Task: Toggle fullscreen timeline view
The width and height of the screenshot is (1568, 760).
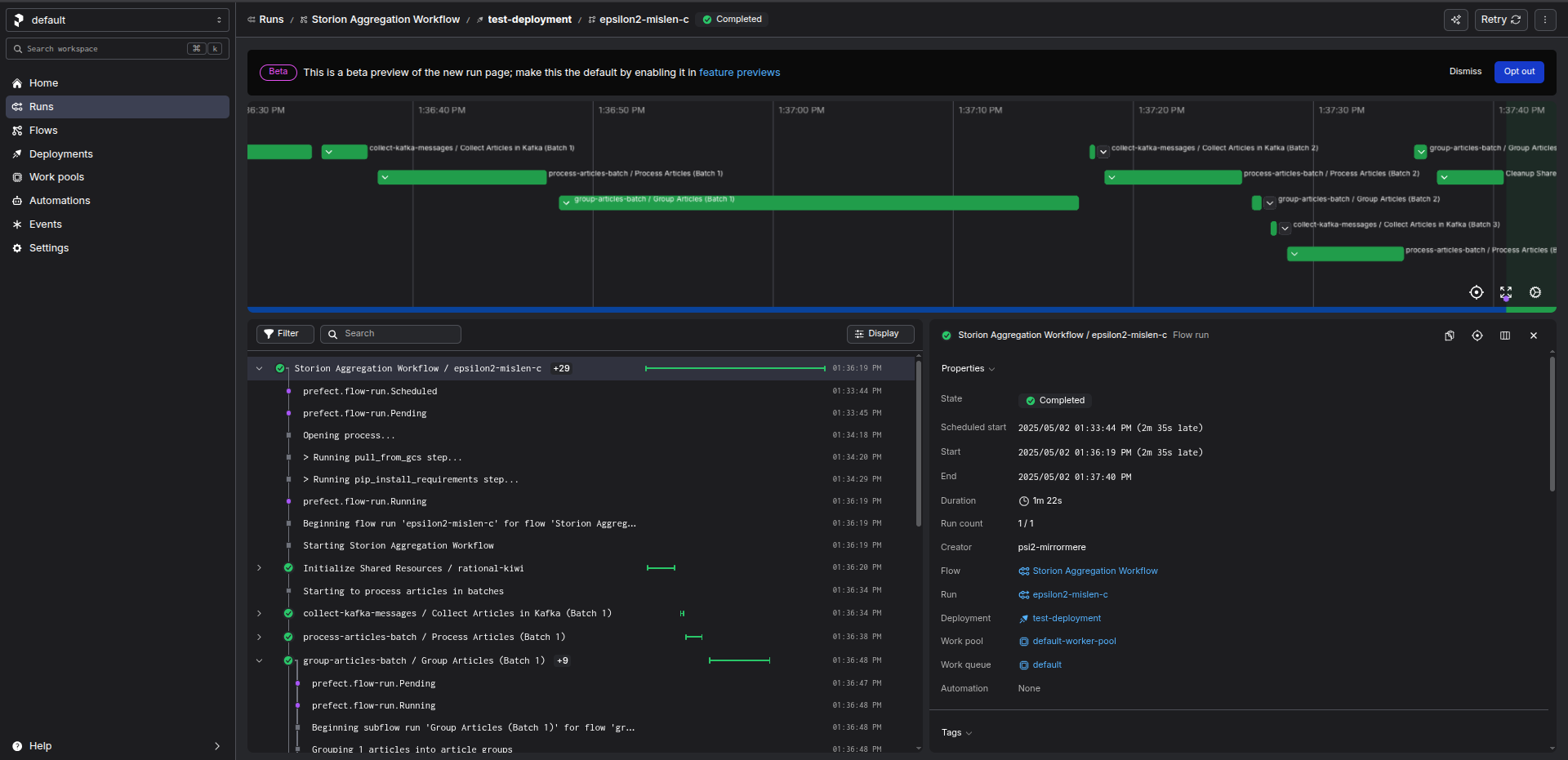Action: pyautogui.click(x=1506, y=292)
